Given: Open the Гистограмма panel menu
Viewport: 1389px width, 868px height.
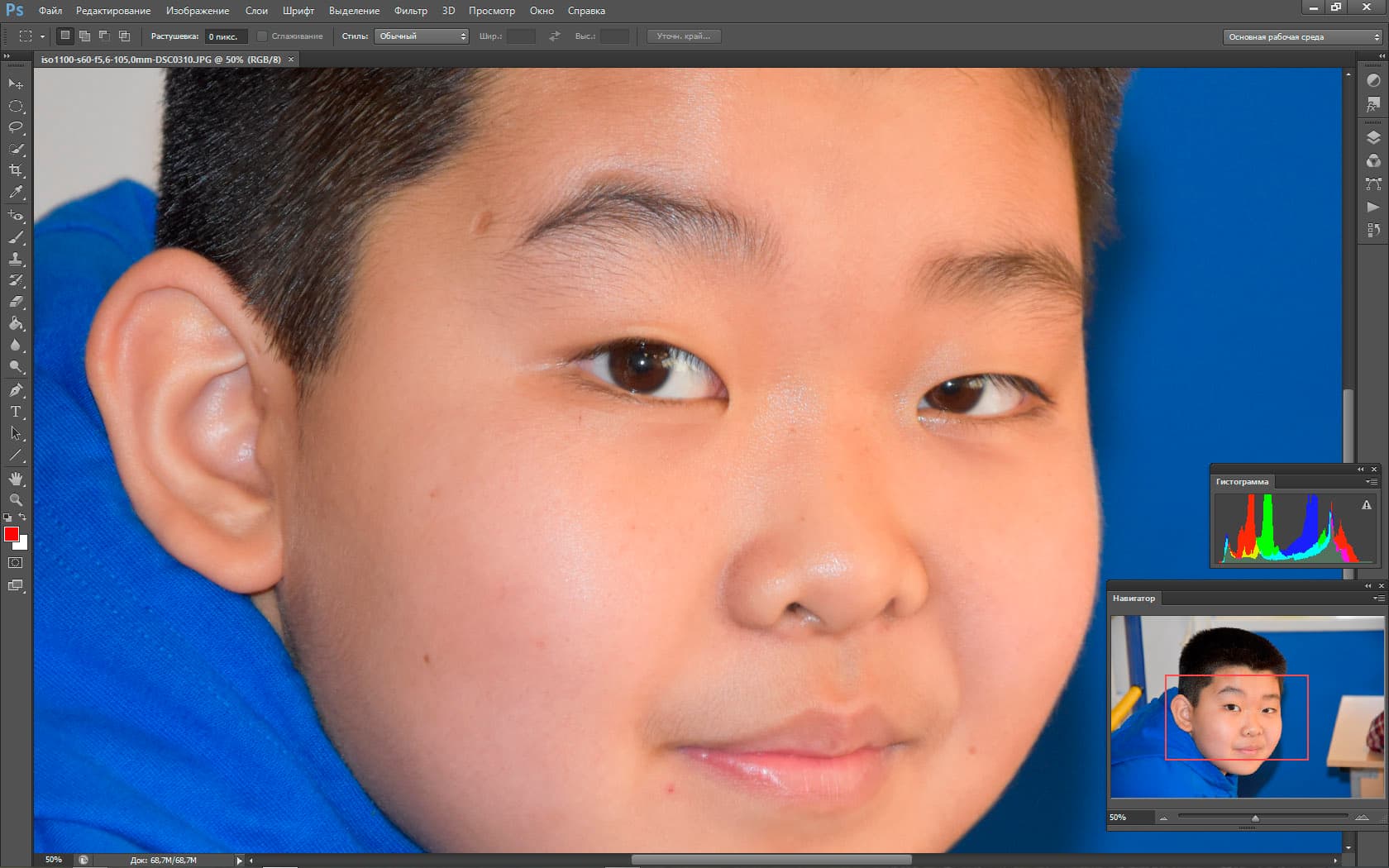Looking at the screenshot, I should tap(1372, 481).
